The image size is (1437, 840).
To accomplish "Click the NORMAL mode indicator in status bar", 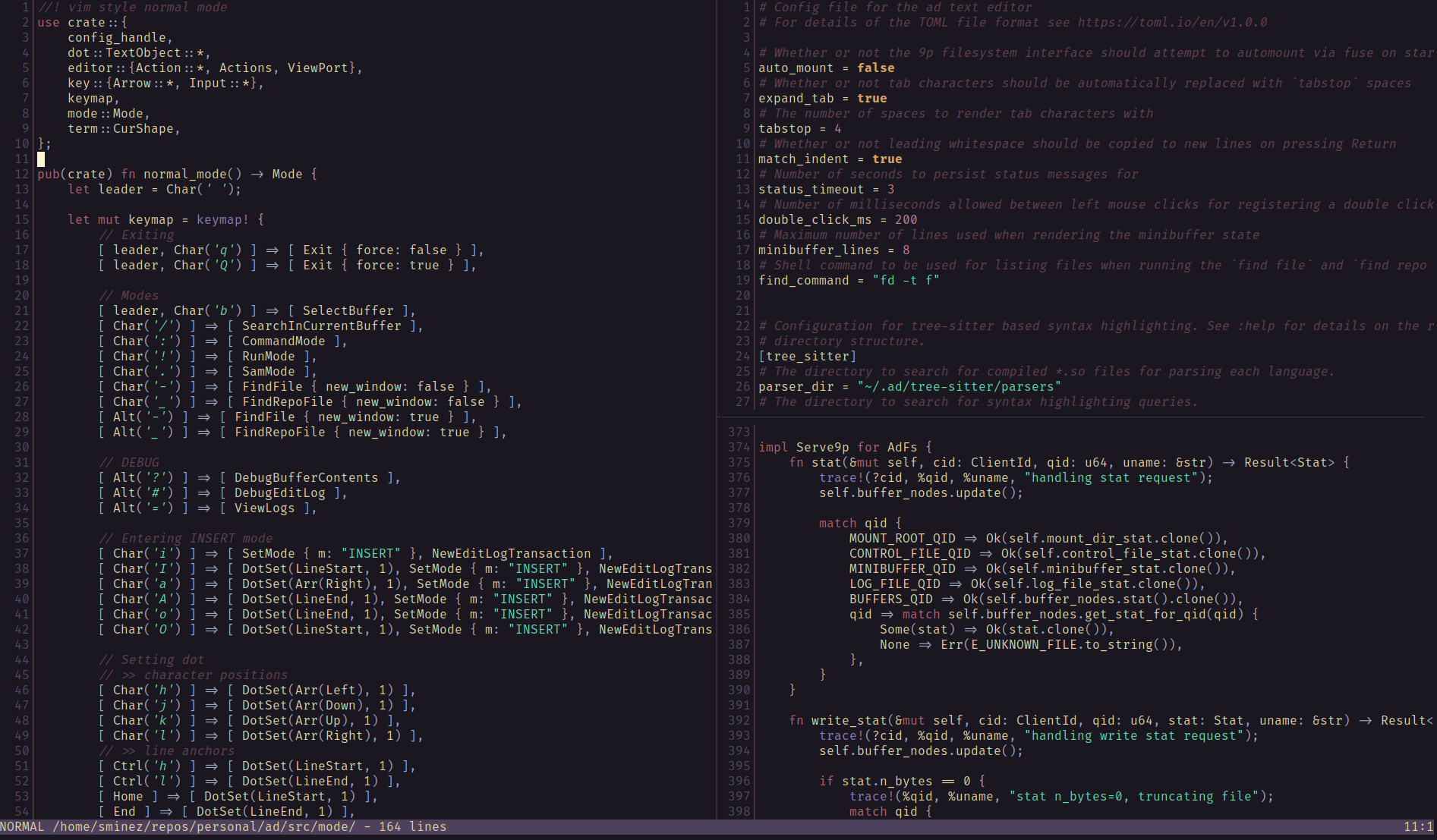I will click(22, 827).
